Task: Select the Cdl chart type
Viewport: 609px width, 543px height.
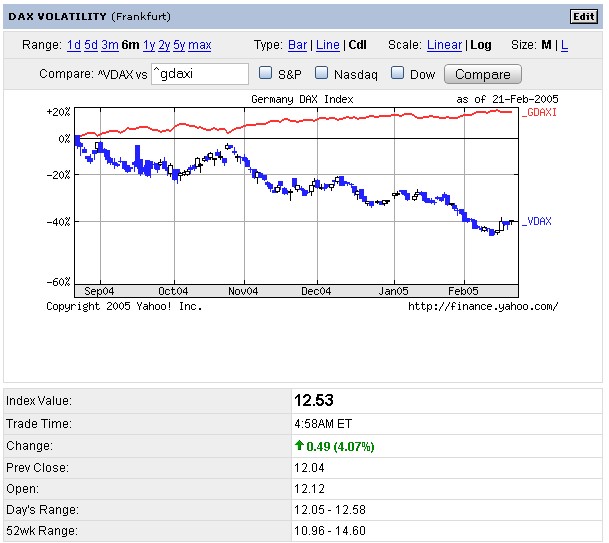Action: point(357,45)
